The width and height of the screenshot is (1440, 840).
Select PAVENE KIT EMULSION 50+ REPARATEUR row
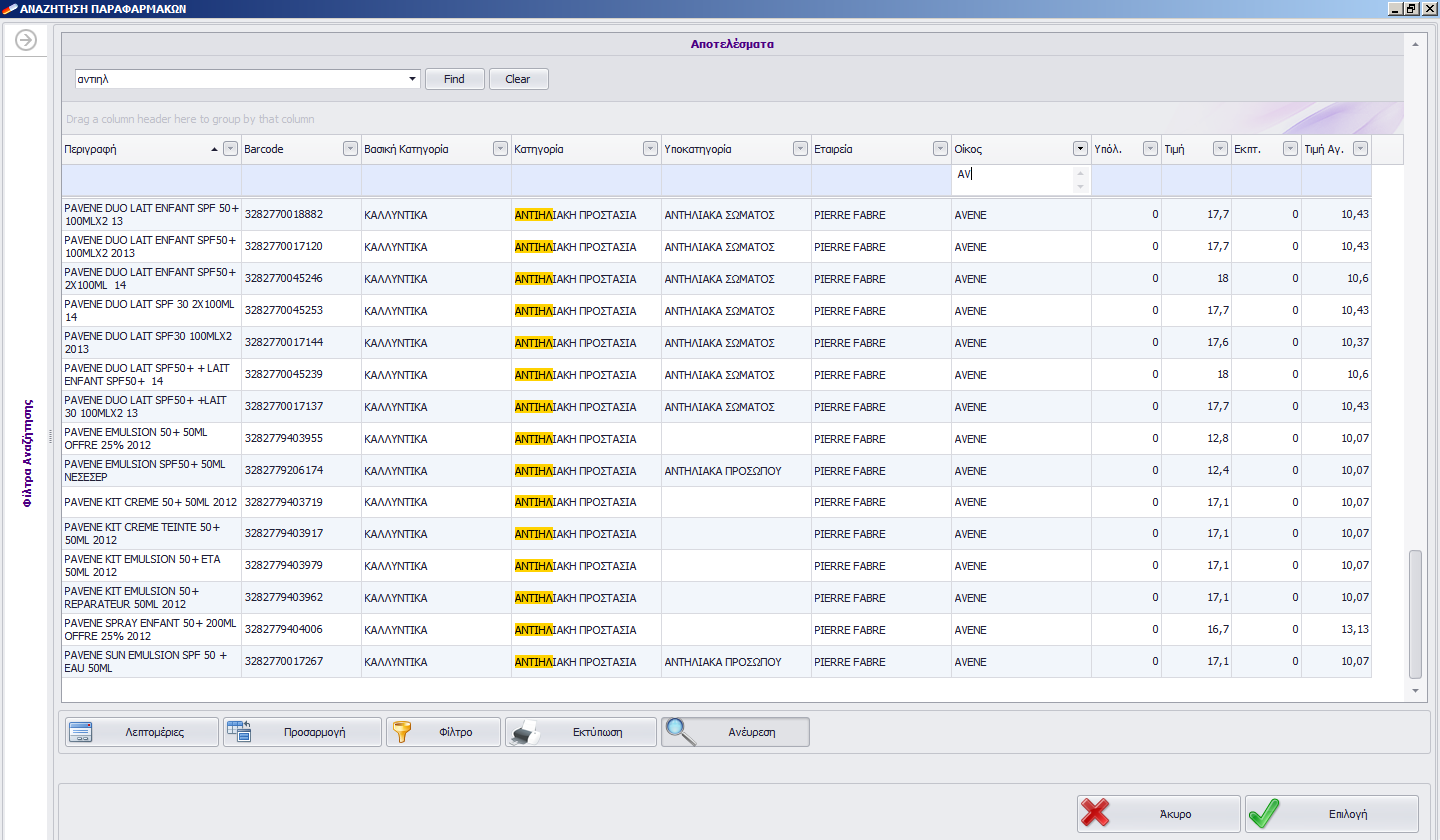[x=716, y=597]
